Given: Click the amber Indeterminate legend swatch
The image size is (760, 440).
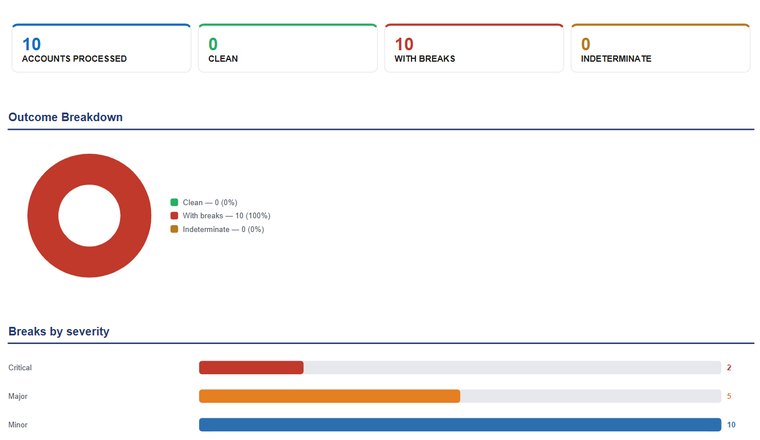Looking at the screenshot, I should point(174,229).
